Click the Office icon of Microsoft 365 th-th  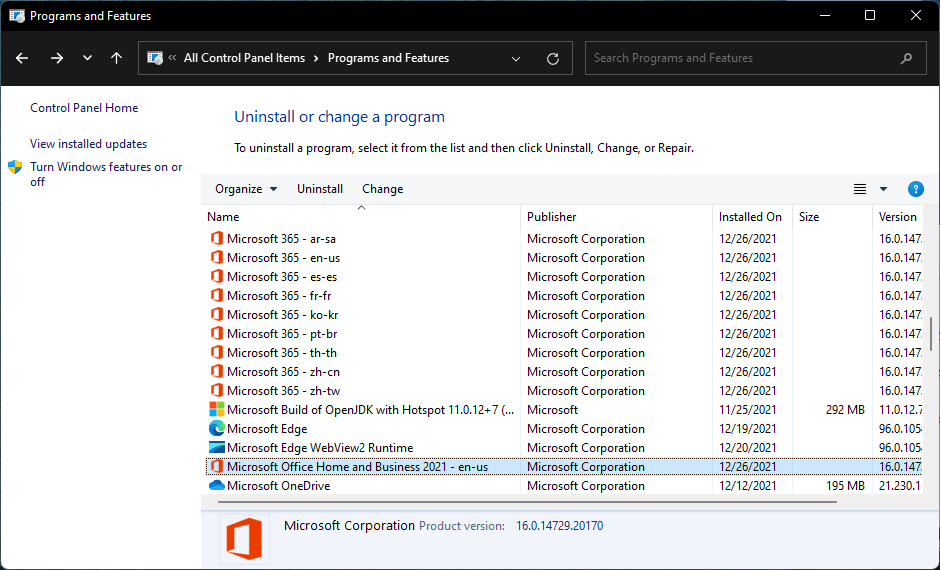(x=216, y=352)
